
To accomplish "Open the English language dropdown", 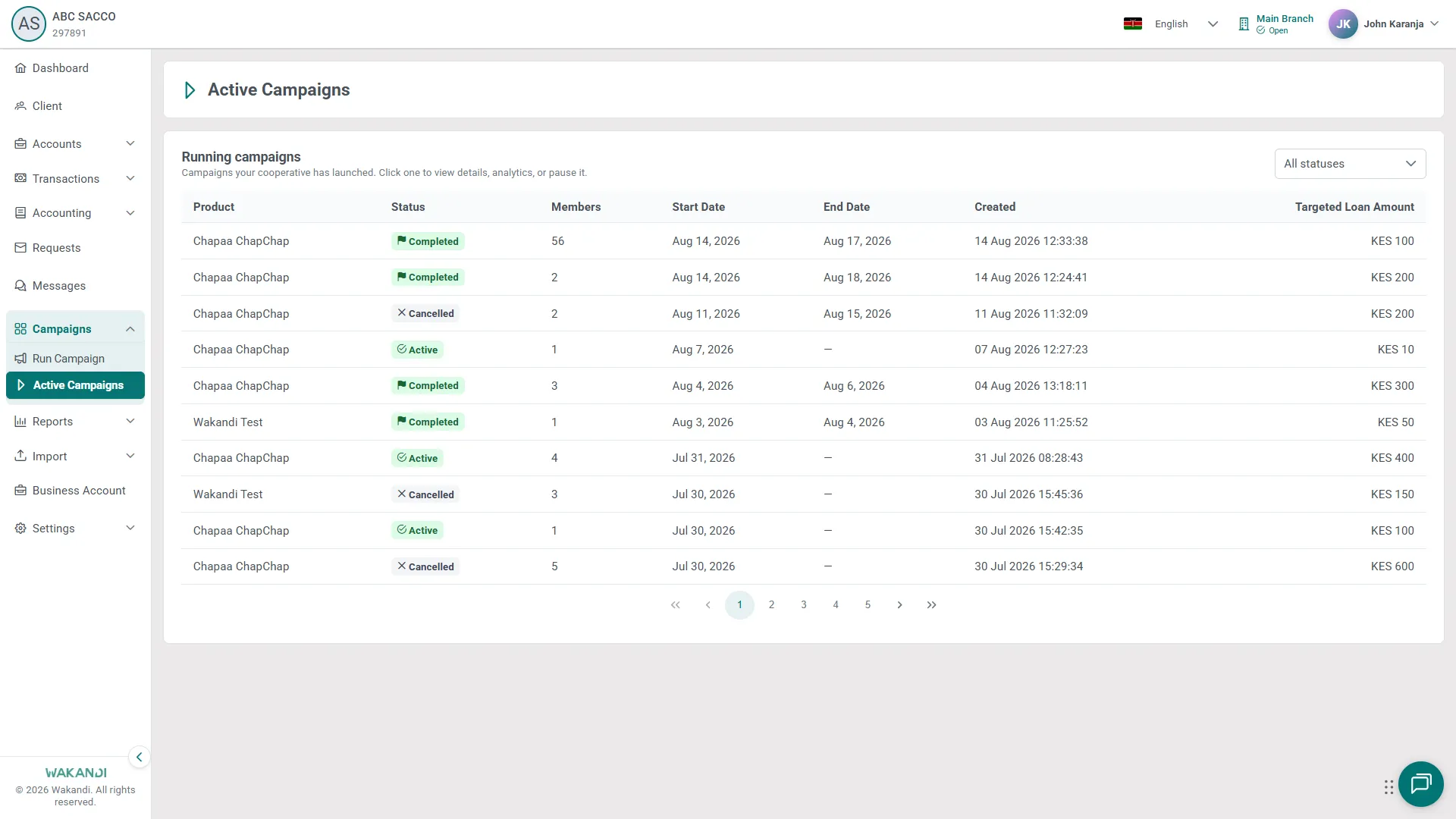I will coord(1185,24).
